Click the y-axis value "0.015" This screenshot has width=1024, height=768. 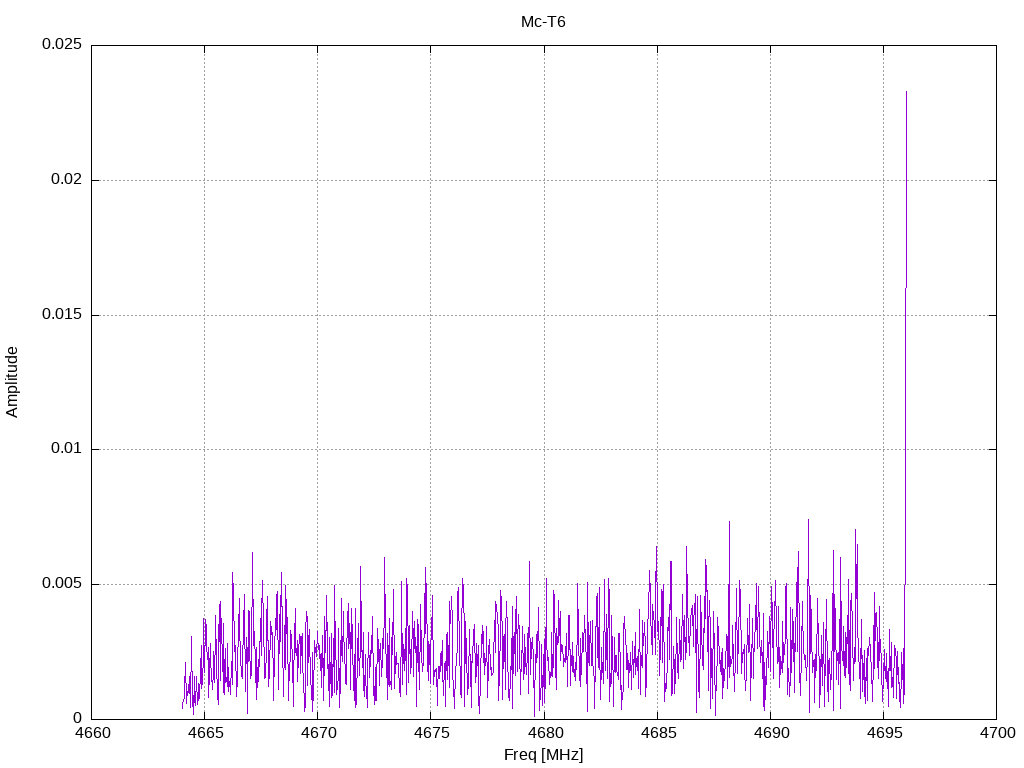(x=62, y=315)
